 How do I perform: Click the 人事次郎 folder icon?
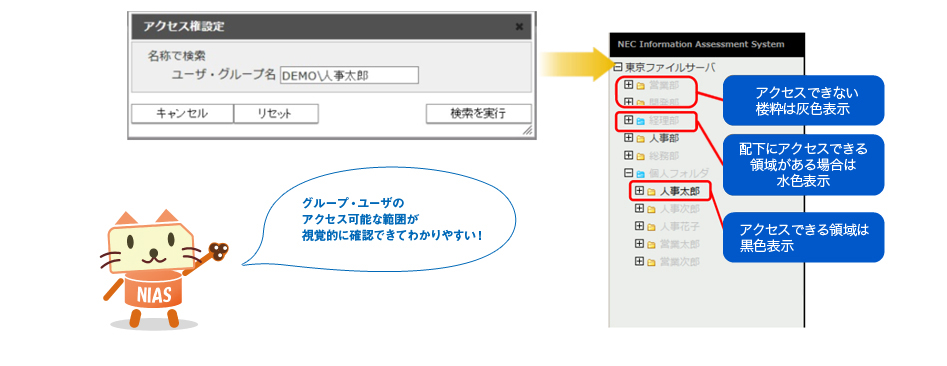click(651, 210)
